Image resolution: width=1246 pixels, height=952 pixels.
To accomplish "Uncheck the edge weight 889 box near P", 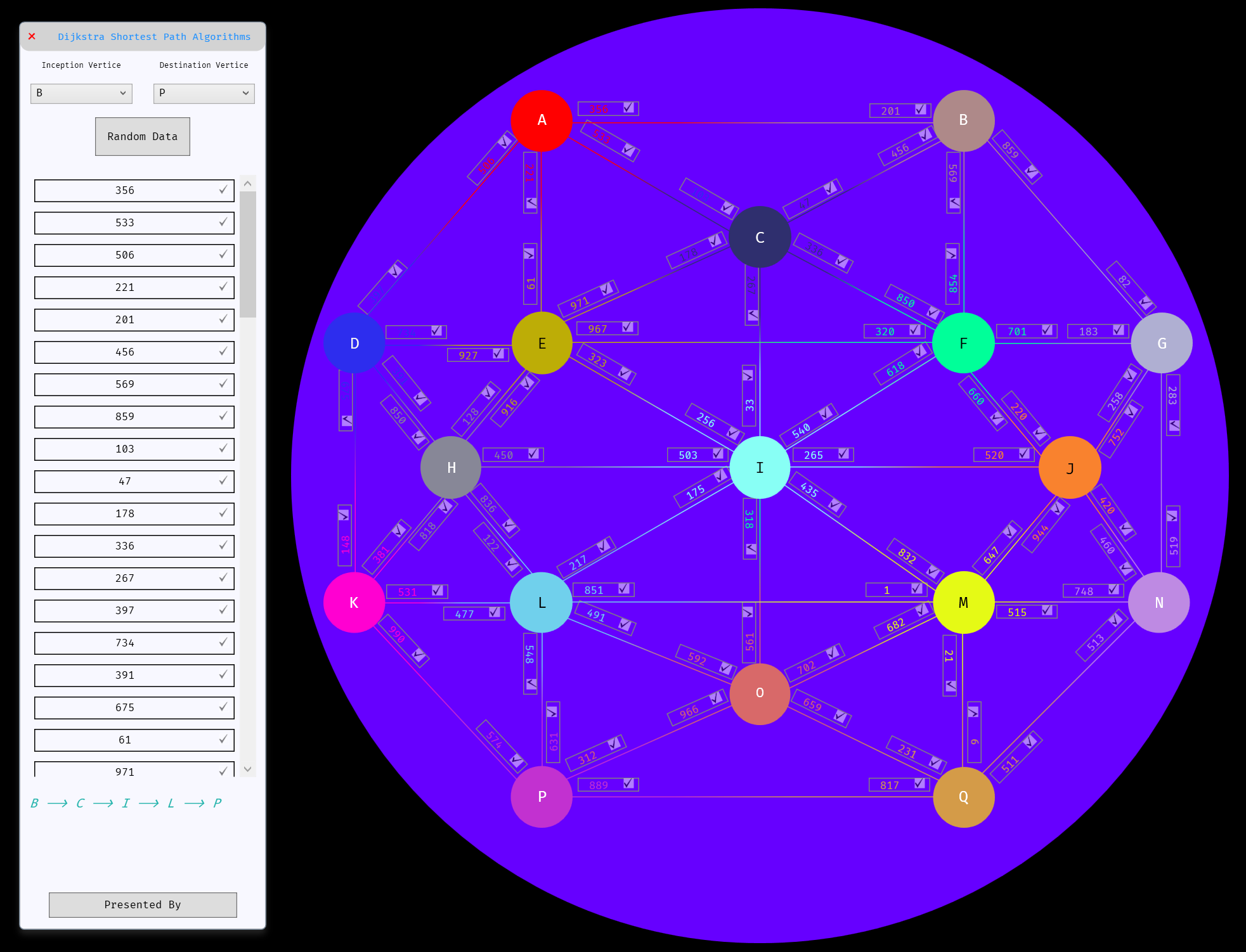I will pos(628,784).
